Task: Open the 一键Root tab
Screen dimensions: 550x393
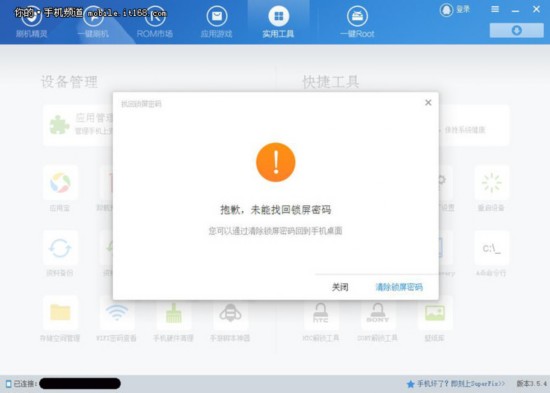Action: pos(357,22)
